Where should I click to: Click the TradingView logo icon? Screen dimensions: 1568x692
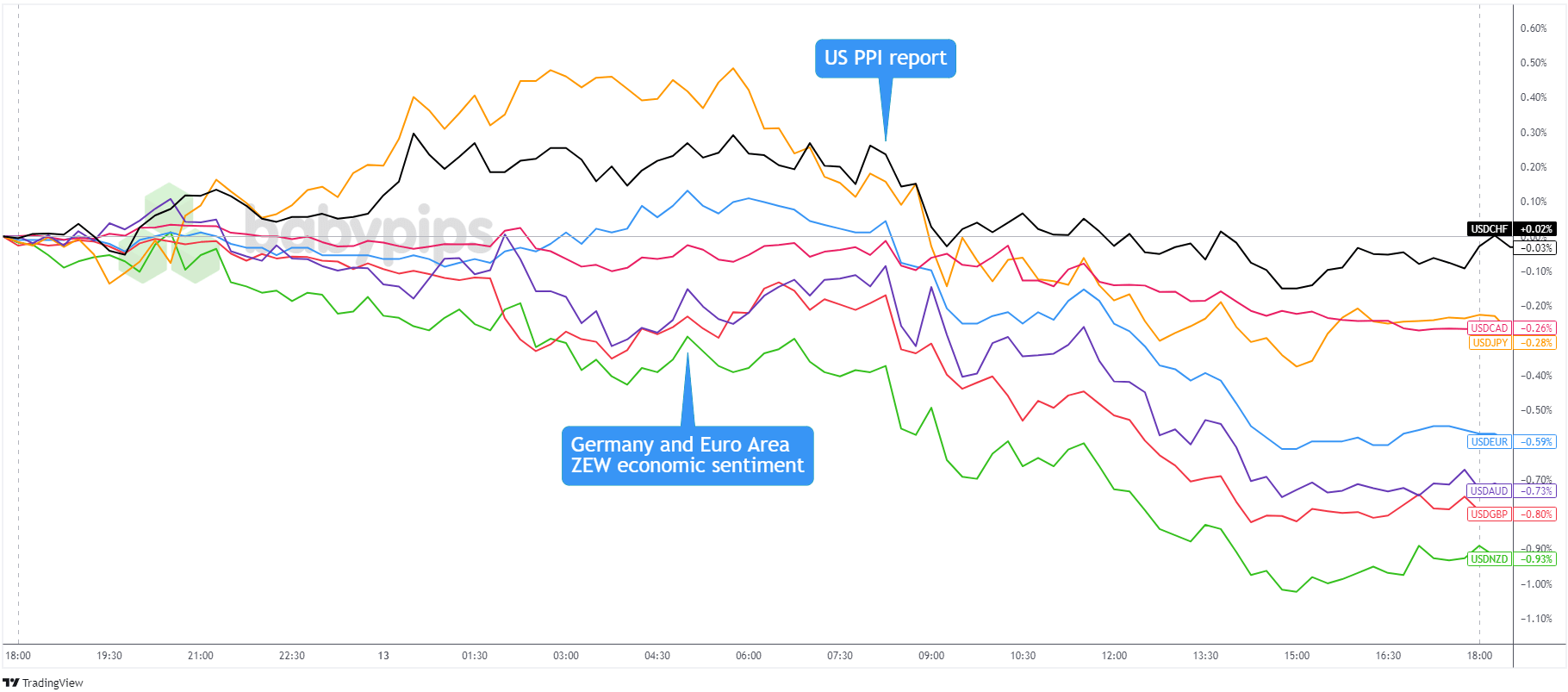(x=11, y=683)
